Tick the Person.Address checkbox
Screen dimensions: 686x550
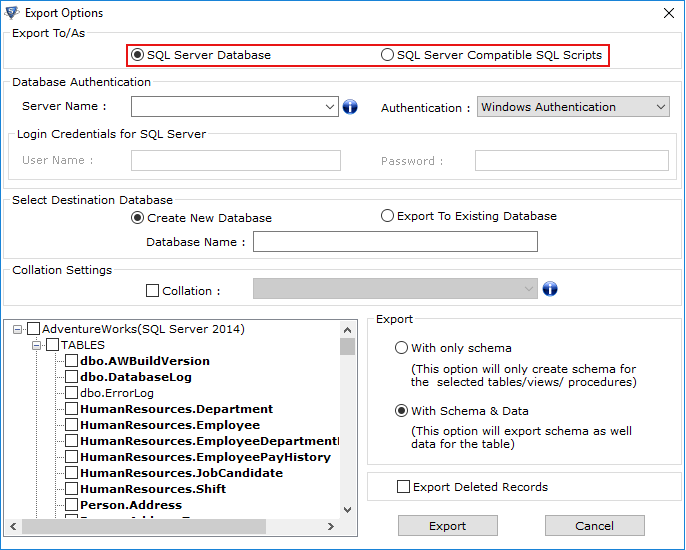coord(71,504)
